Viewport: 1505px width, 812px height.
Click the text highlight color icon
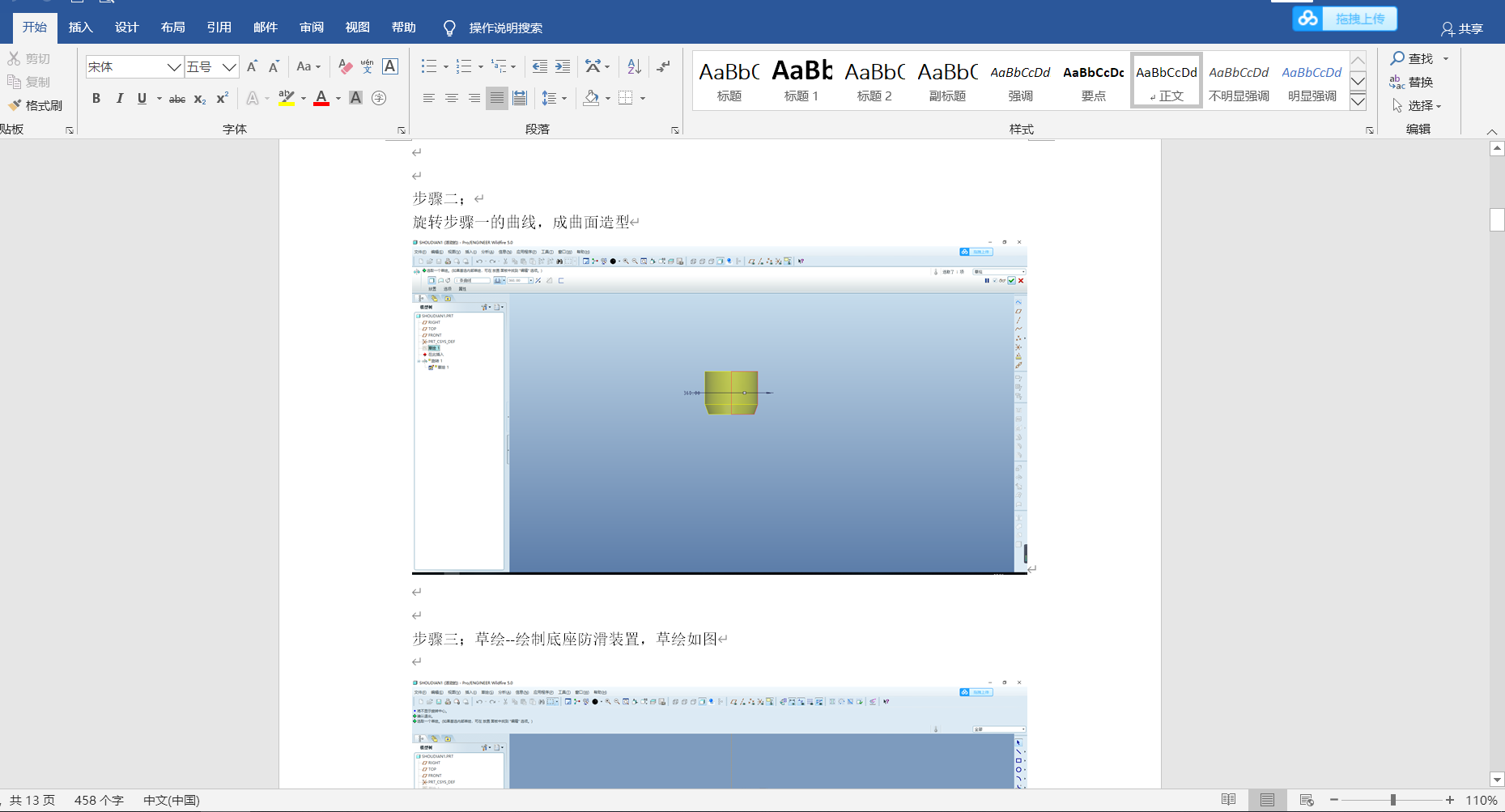point(285,98)
